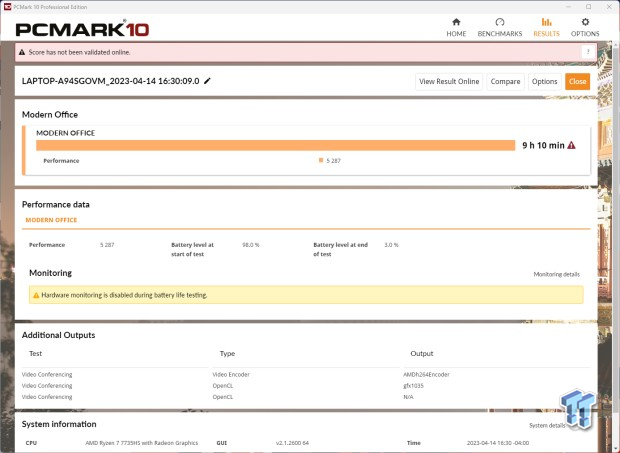Maximize the PCMark 10 window
This screenshot has height=453, width=620.
588,7
